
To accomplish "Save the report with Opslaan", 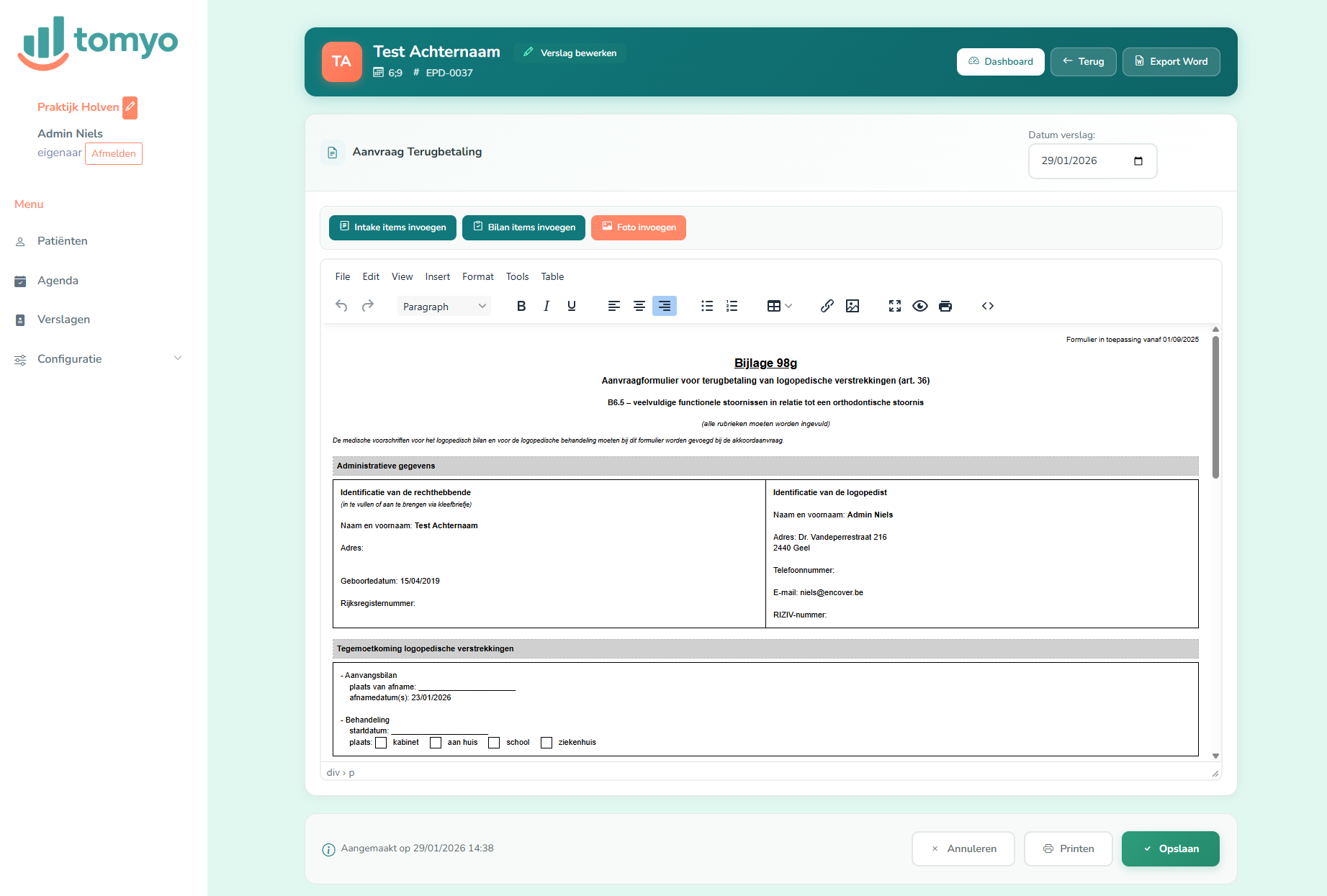I will (1170, 849).
